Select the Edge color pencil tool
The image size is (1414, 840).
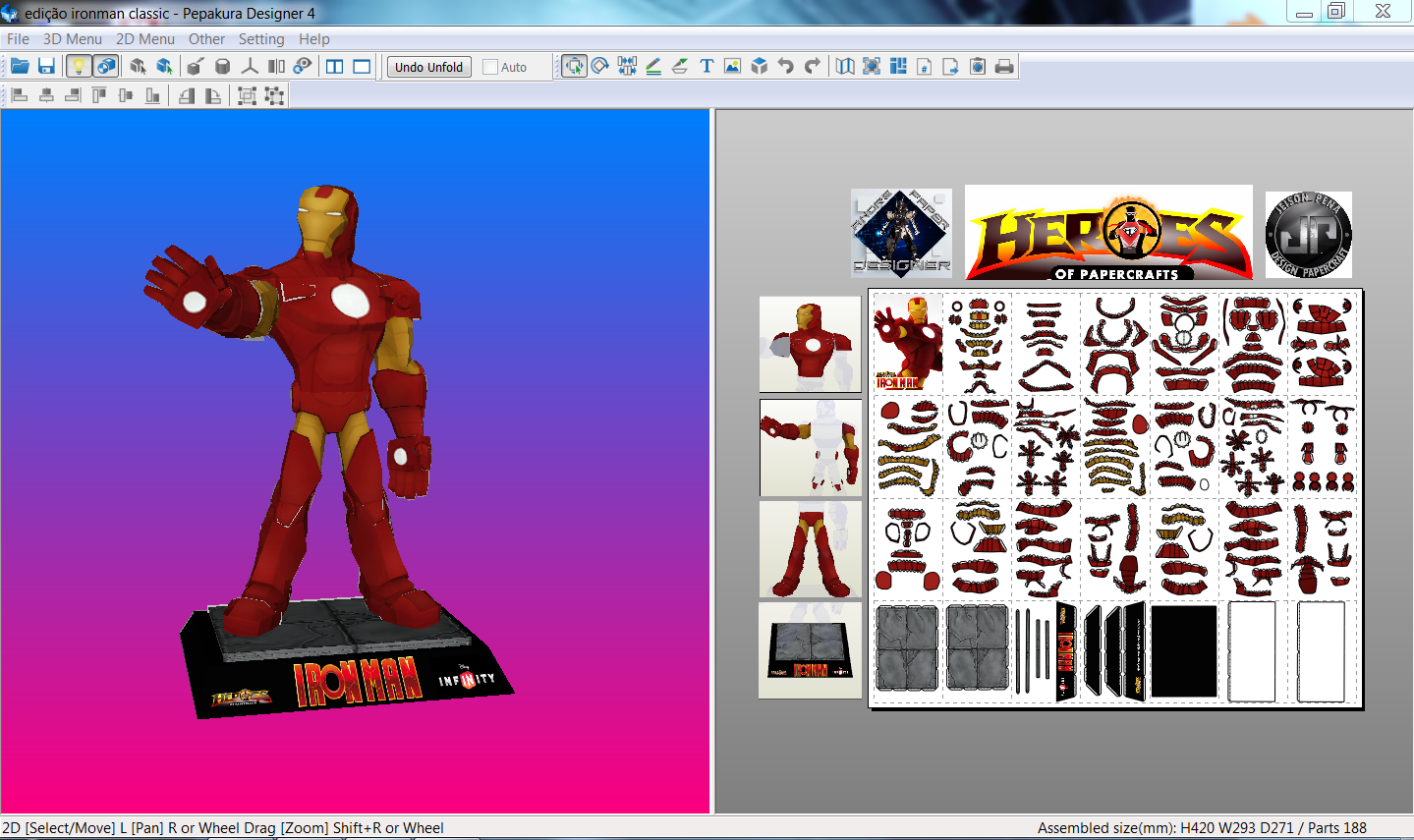coord(653,67)
